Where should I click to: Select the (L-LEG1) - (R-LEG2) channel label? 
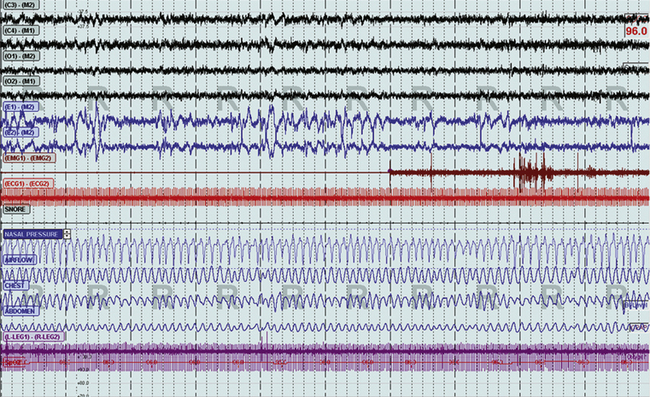(x=33, y=336)
